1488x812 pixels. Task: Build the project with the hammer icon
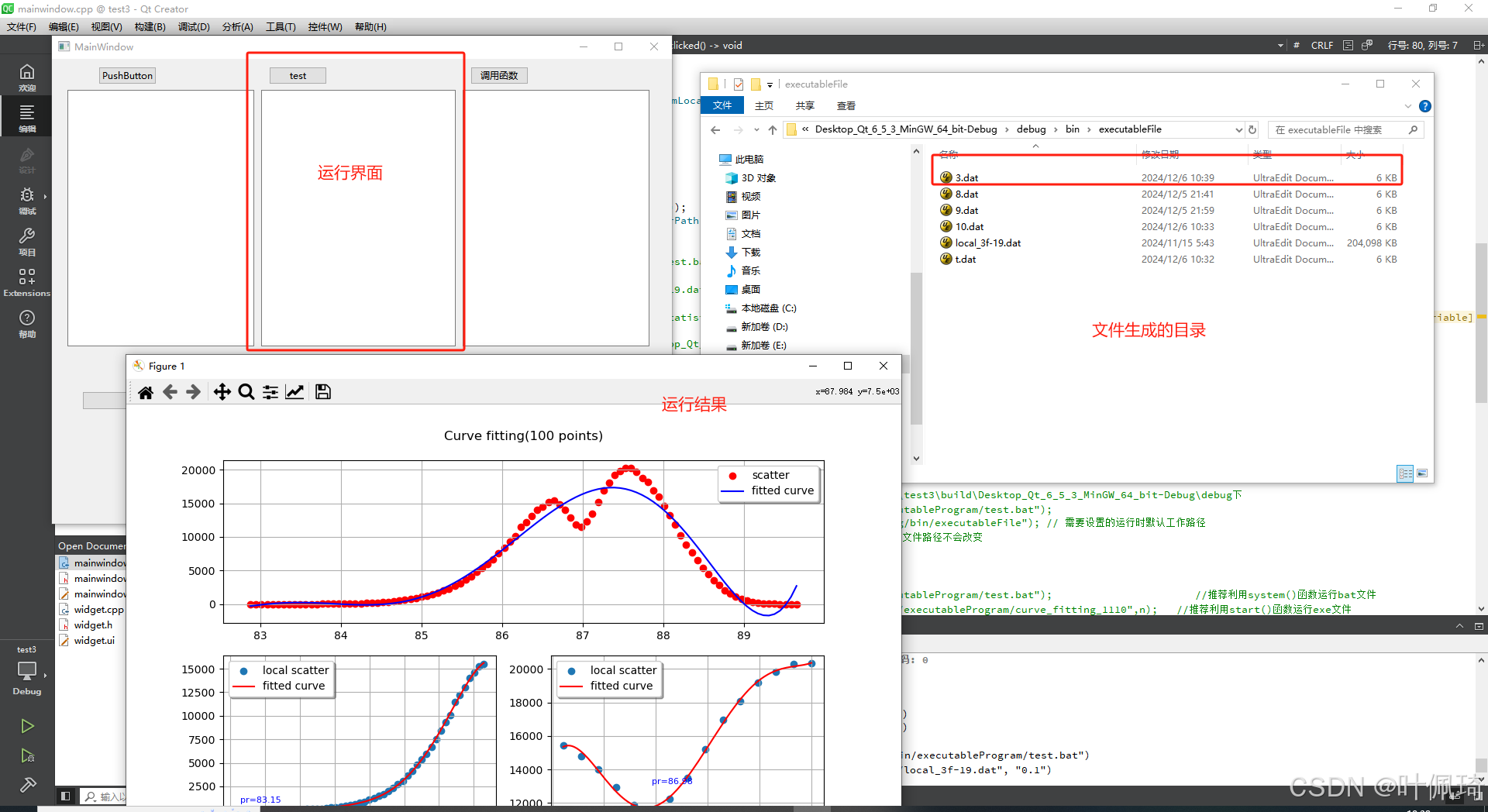[28, 784]
